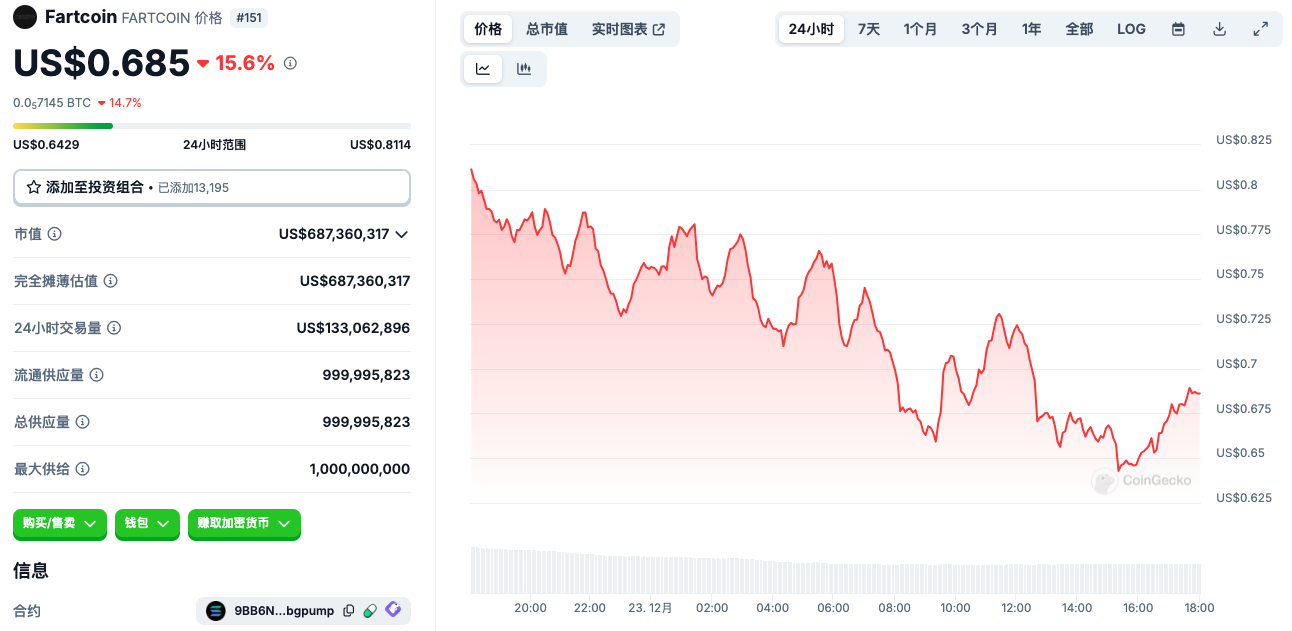Click the US$0.8114 24h high value
The height and width of the screenshot is (631, 1292).
[380, 145]
